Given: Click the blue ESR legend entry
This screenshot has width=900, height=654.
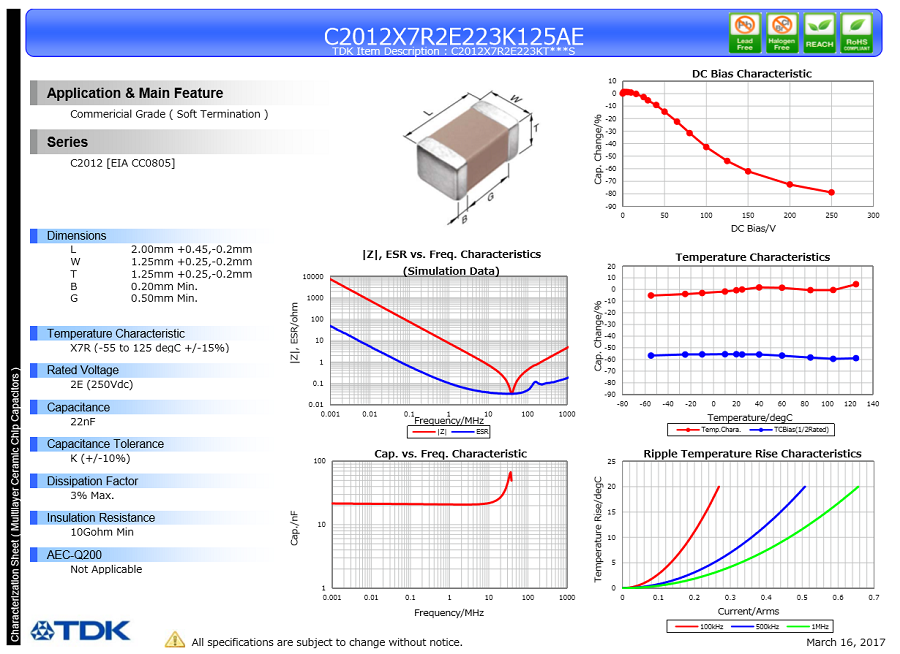Looking at the screenshot, I should point(471,432).
